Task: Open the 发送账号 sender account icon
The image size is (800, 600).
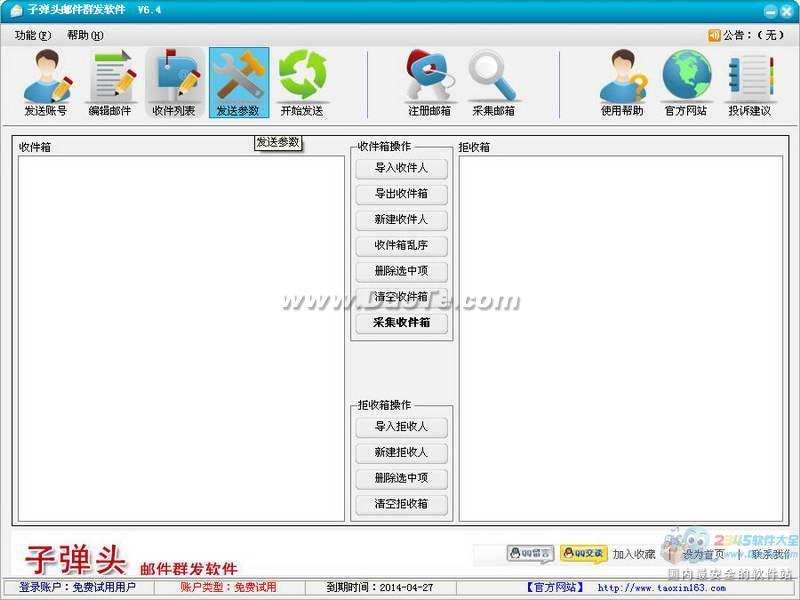Action: [46, 83]
